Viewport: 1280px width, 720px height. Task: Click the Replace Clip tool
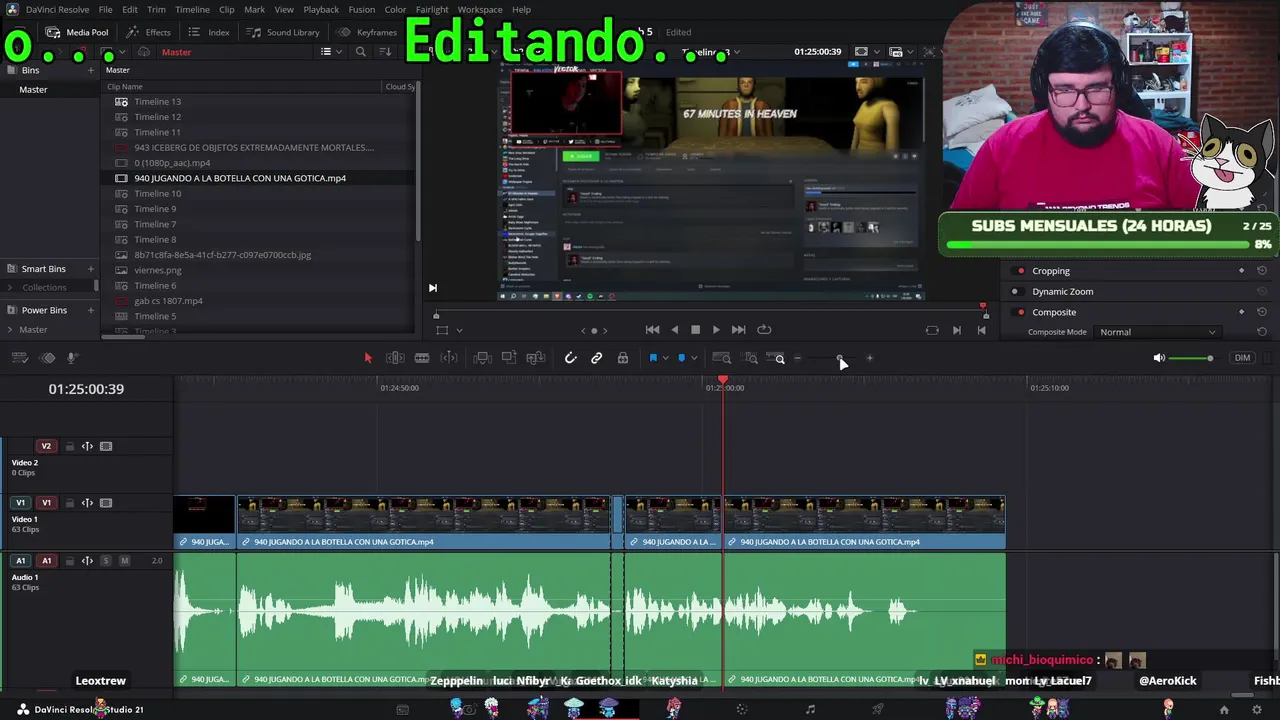tap(536, 358)
